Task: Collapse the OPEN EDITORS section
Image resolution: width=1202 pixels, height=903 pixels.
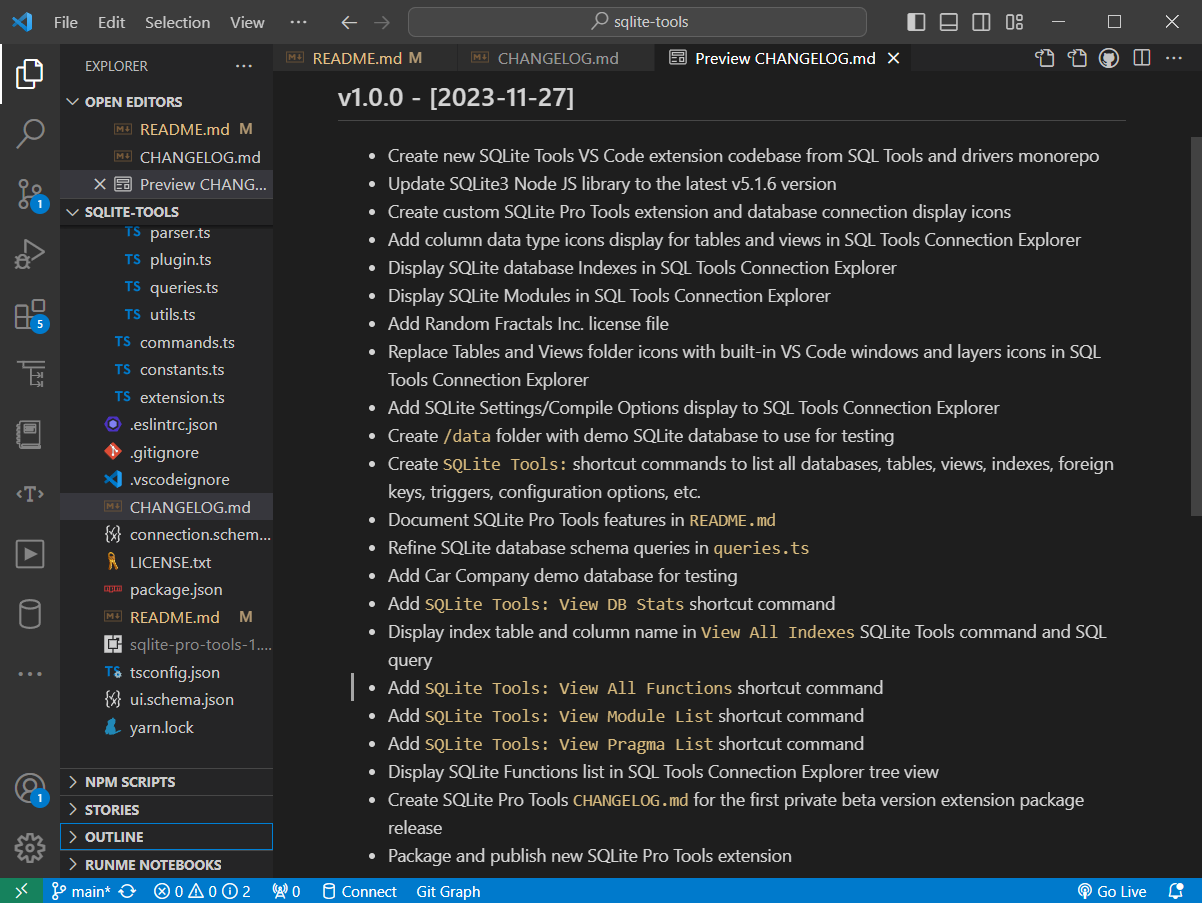Action: tap(166, 102)
